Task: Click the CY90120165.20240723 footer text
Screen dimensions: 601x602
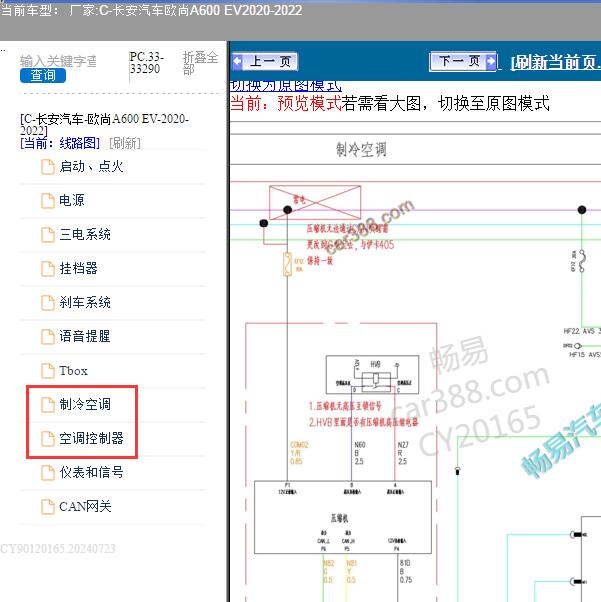Action: click(x=58, y=549)
